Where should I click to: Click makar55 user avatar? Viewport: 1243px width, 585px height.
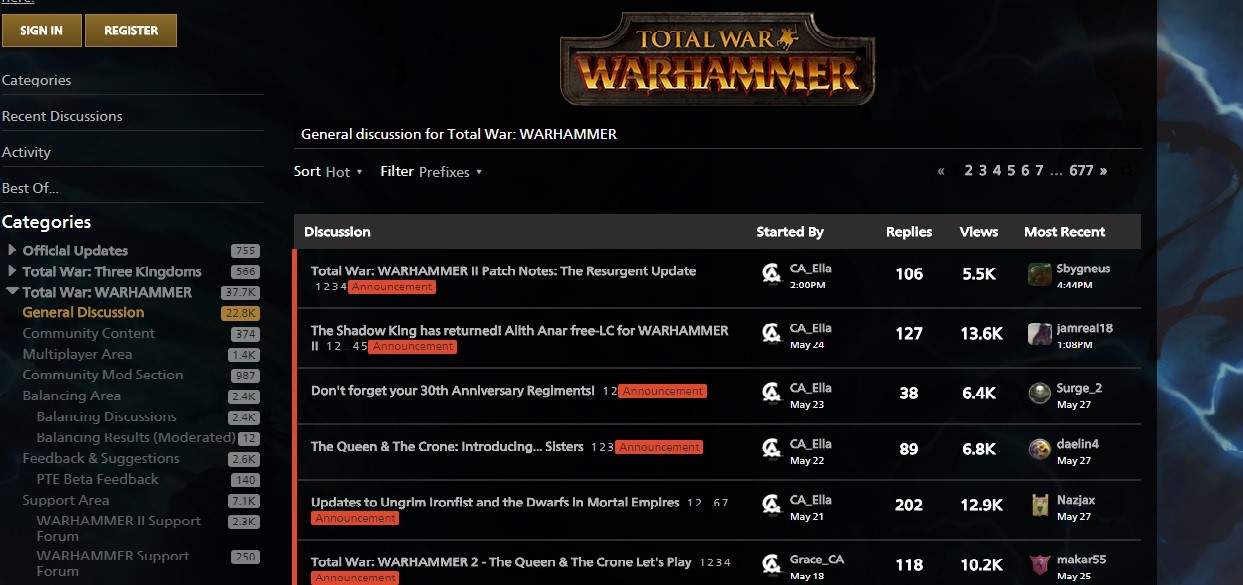click(1040, 565)
